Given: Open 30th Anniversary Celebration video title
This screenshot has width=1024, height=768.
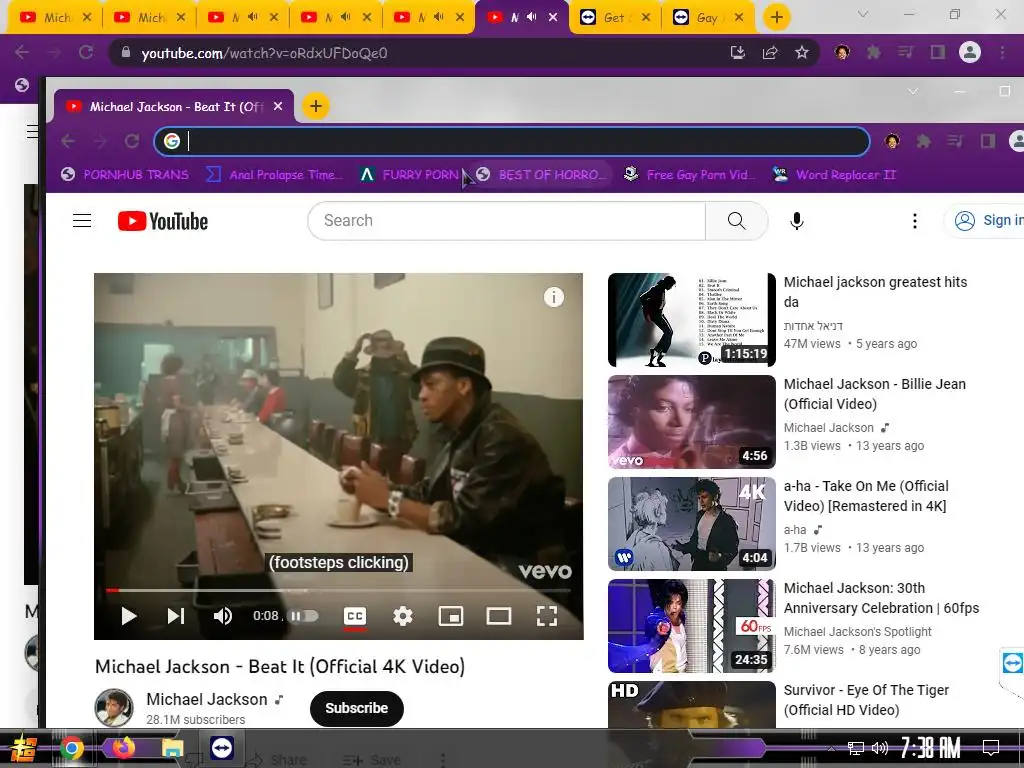Looking at the screenshot, I should click(x=881, y=598).
